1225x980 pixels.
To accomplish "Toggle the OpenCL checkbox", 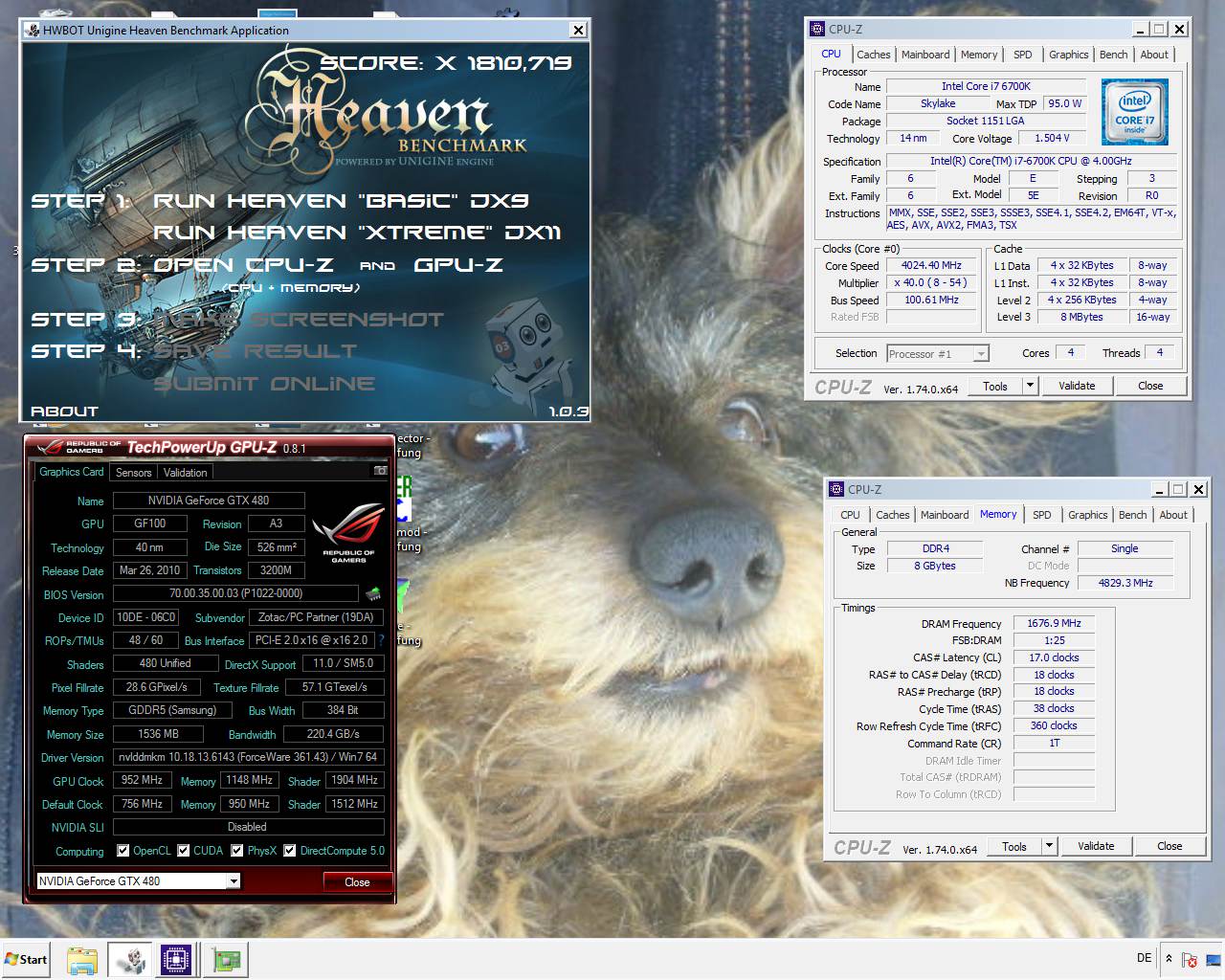I will [122, 850].
